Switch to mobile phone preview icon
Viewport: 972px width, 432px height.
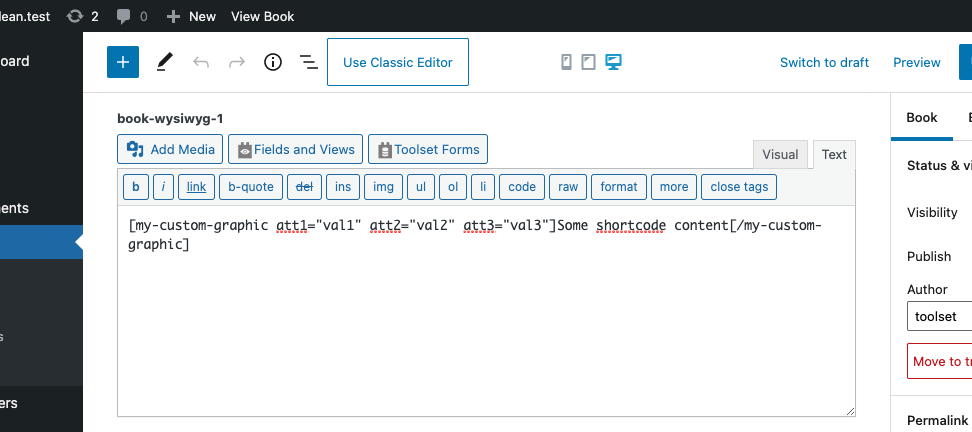tap(566, 62)
